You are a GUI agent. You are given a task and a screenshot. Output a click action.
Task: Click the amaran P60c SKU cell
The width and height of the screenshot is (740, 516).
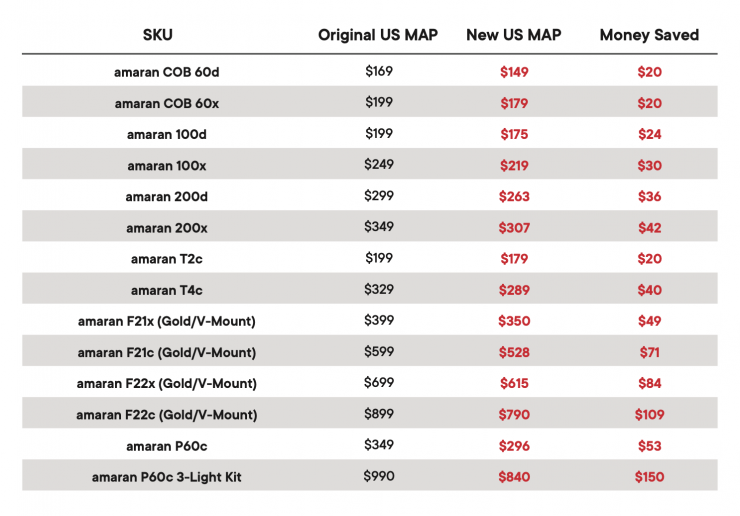(x=167, y=446)
